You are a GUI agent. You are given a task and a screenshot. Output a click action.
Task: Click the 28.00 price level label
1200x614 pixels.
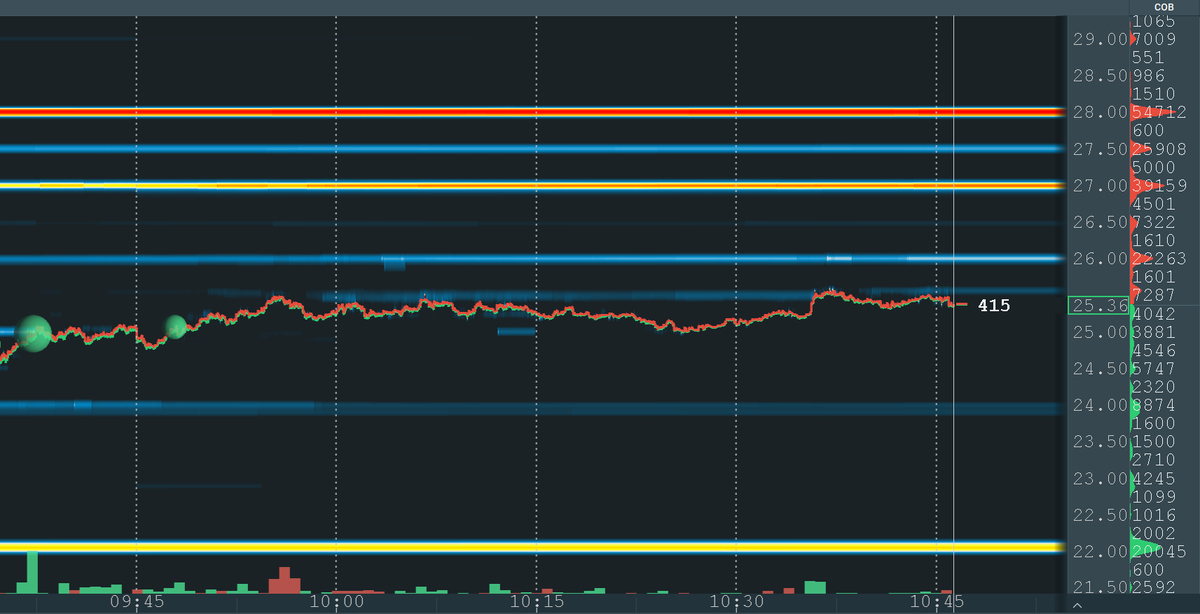tap(1100, 112)
